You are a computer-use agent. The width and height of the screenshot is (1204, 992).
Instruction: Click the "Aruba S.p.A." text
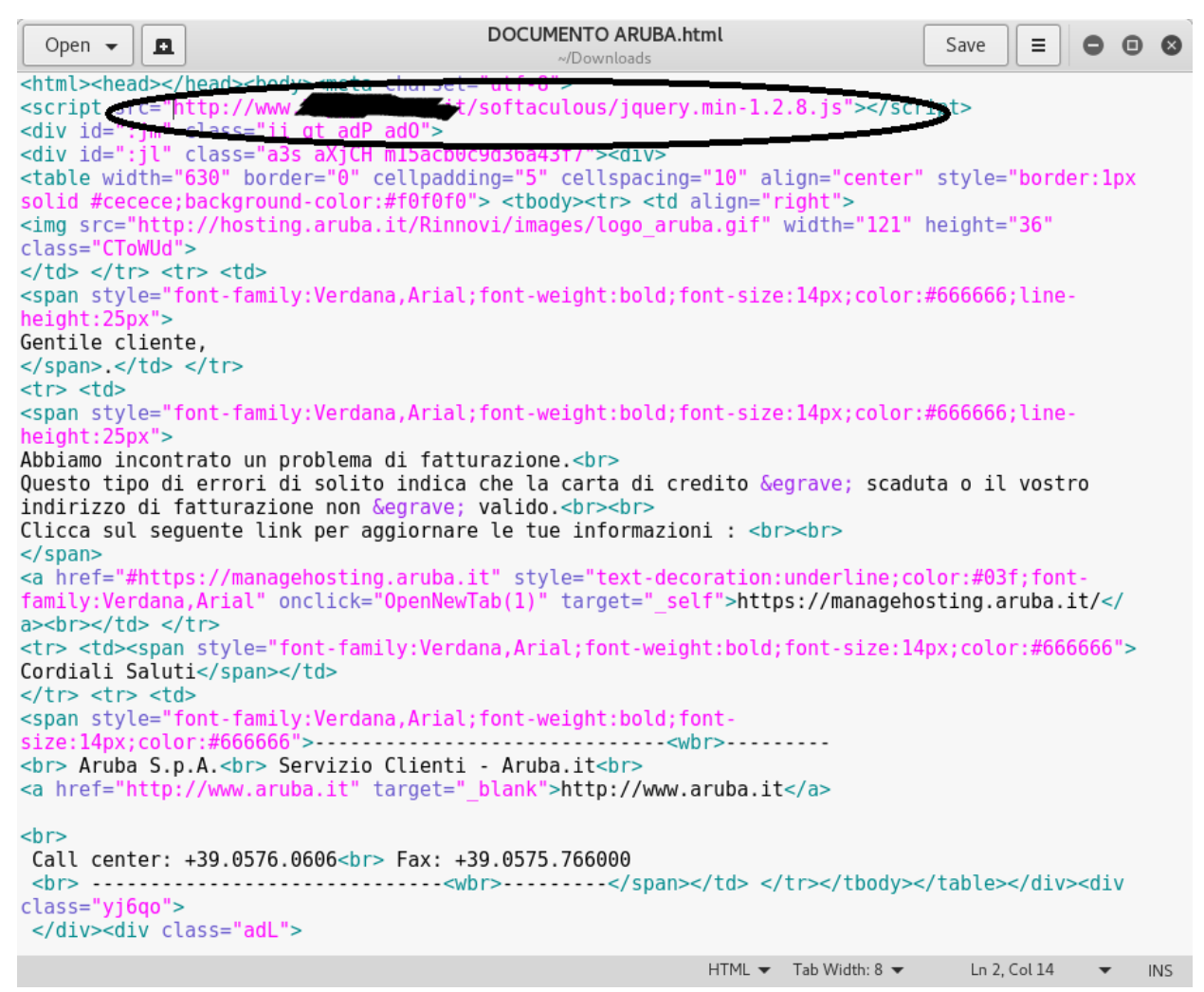pyautogui.click(x=149, y=765)
